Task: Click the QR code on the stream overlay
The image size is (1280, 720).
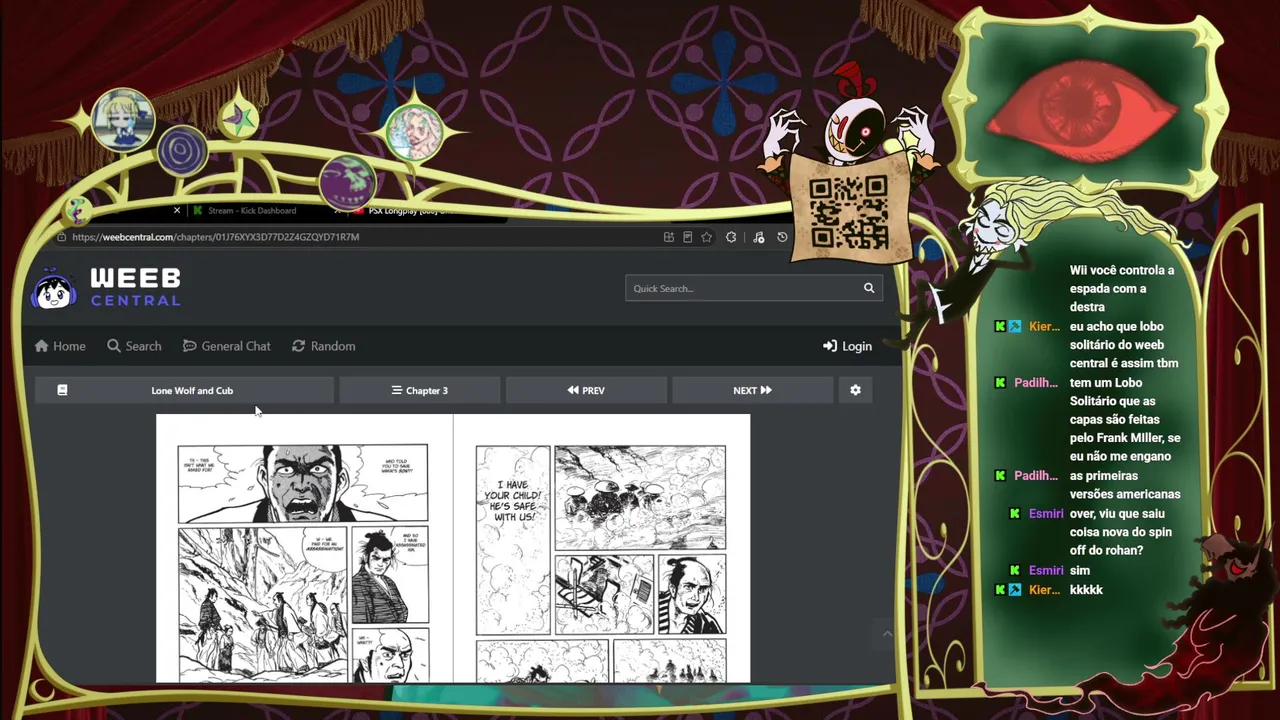Action: pos(848,212)
